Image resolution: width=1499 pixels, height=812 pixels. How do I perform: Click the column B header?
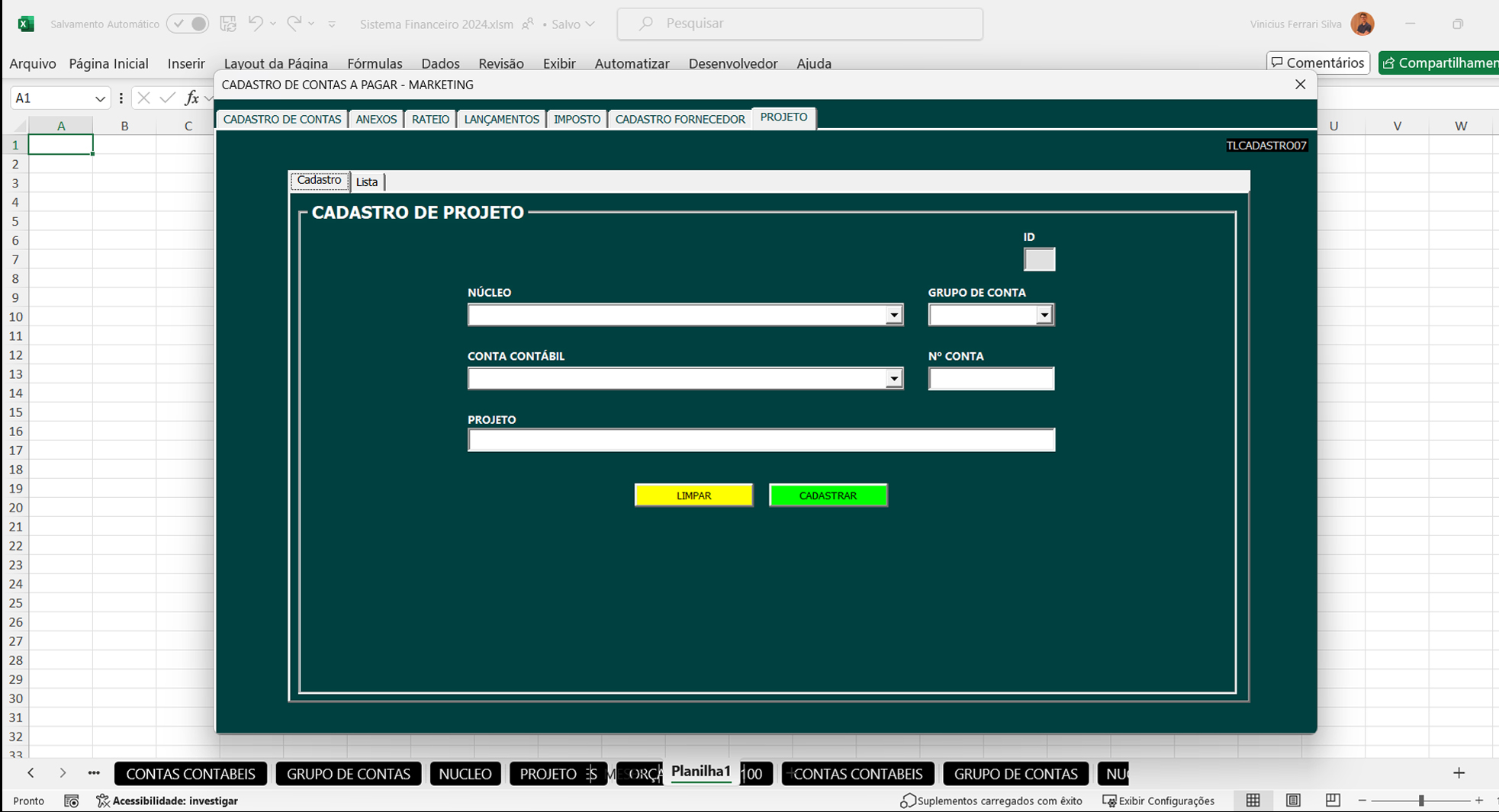[x=124, y=126]
